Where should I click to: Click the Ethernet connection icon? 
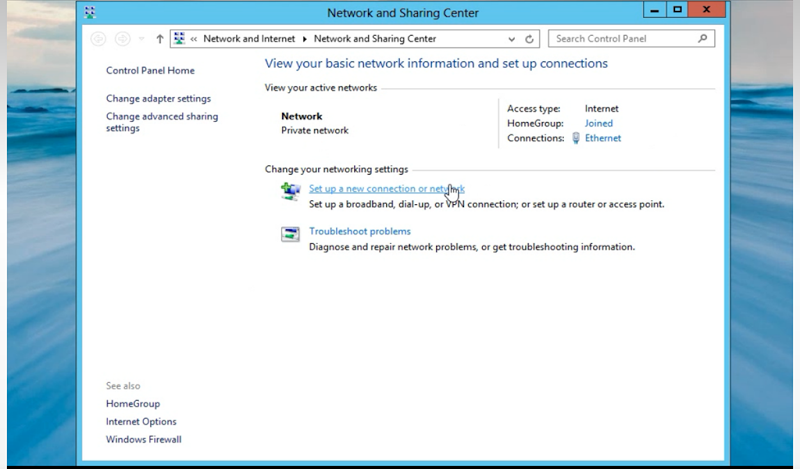click(576, 138)
